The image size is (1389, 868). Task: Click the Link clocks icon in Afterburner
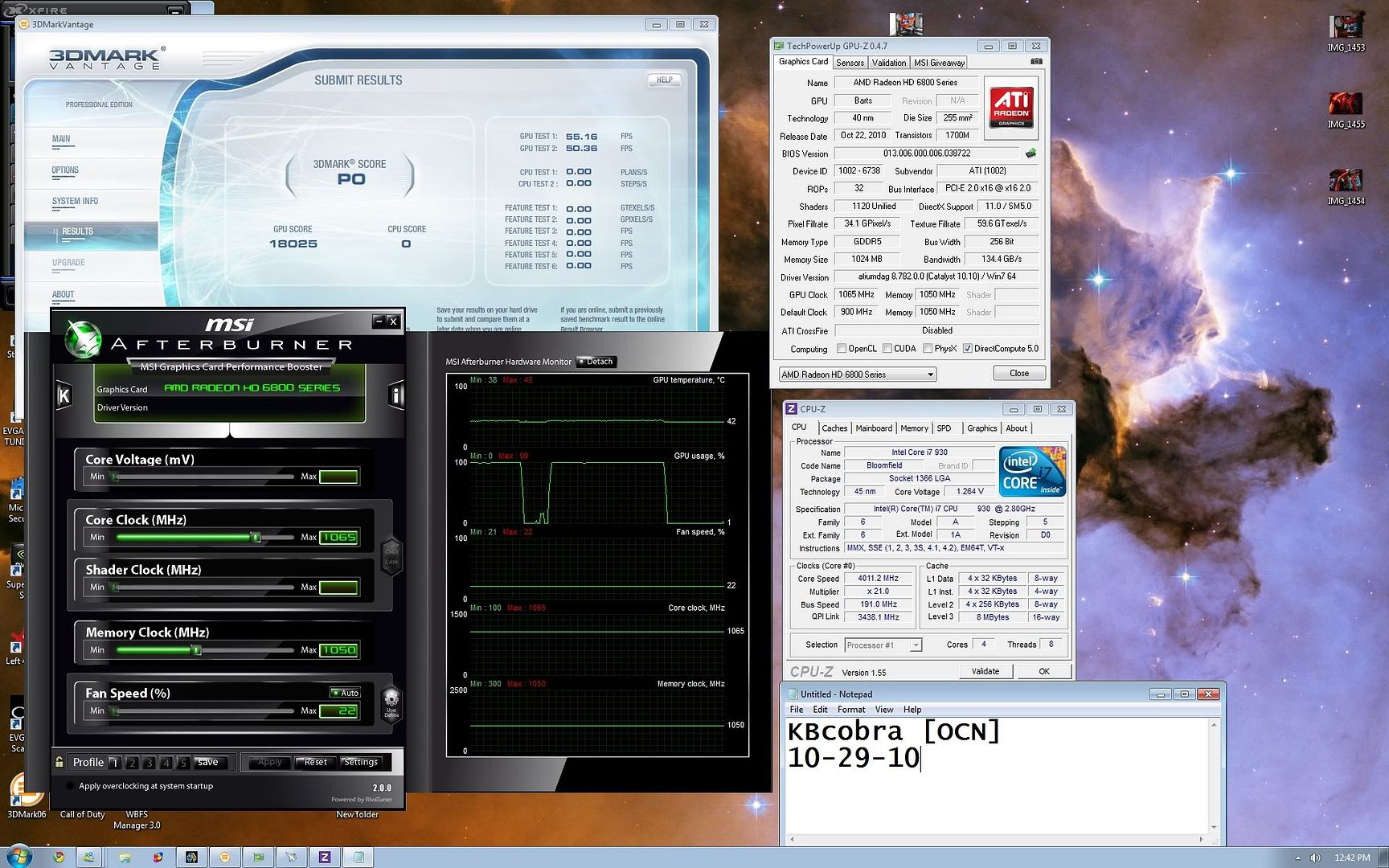(x=391, y=555)
